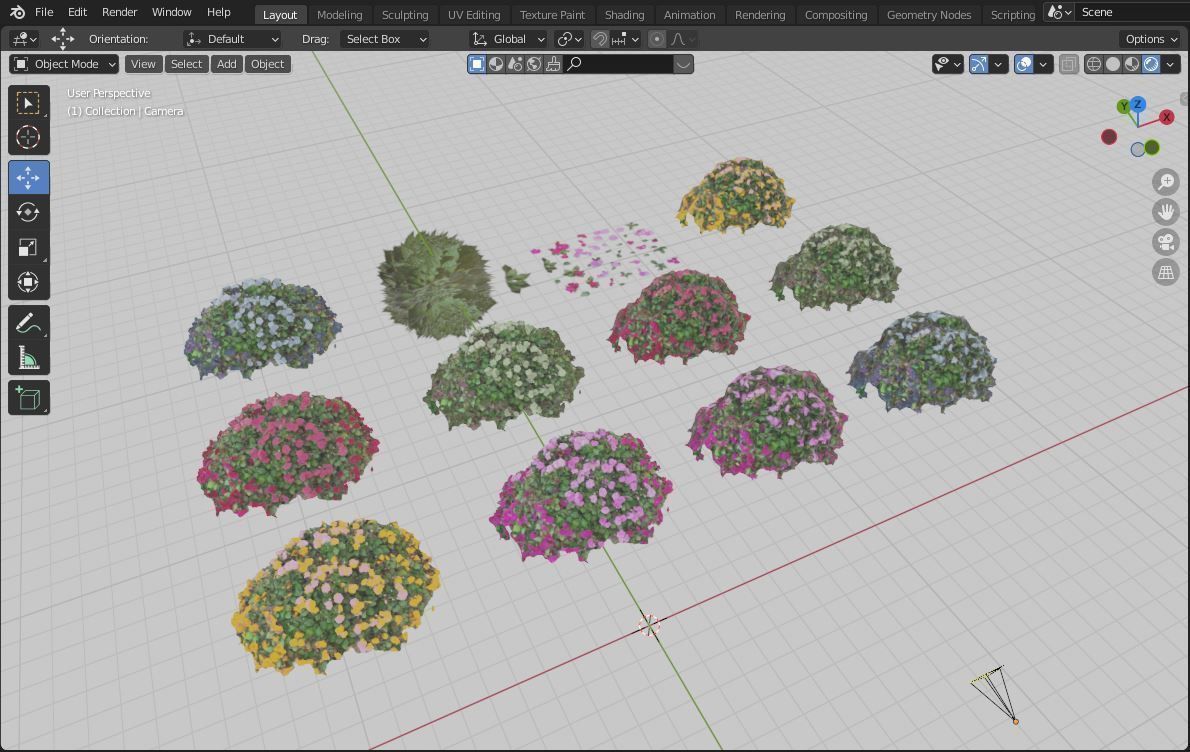Toggle the snapping magnet button
Image resolution: width=1190 pixels, height=752 pixels.
click(x=600, y=39)
